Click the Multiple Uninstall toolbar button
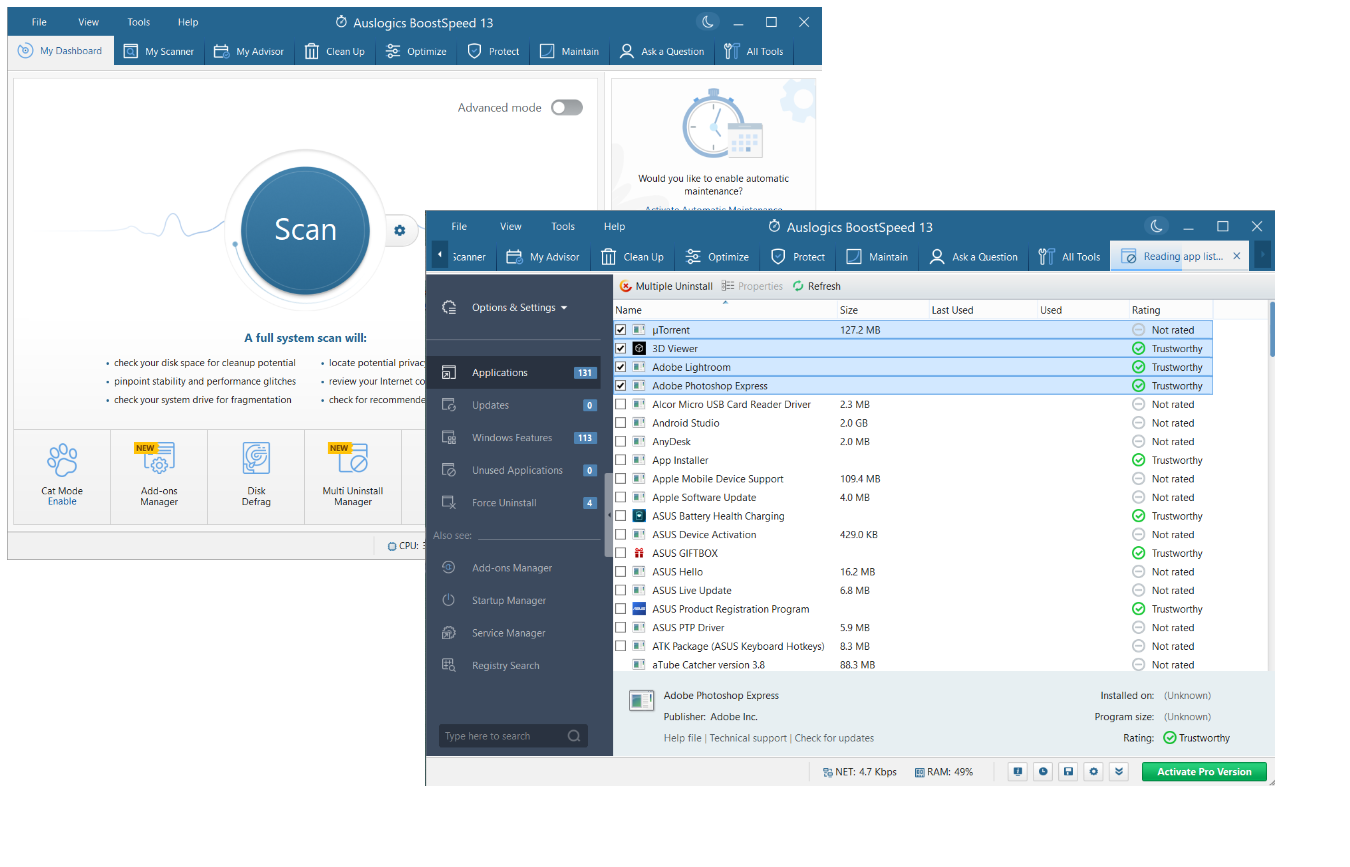 point(666,286)
